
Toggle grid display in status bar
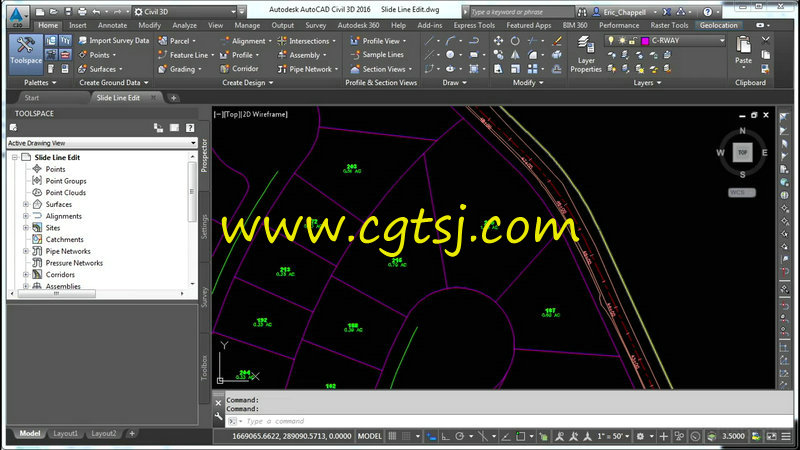(392, 436)
